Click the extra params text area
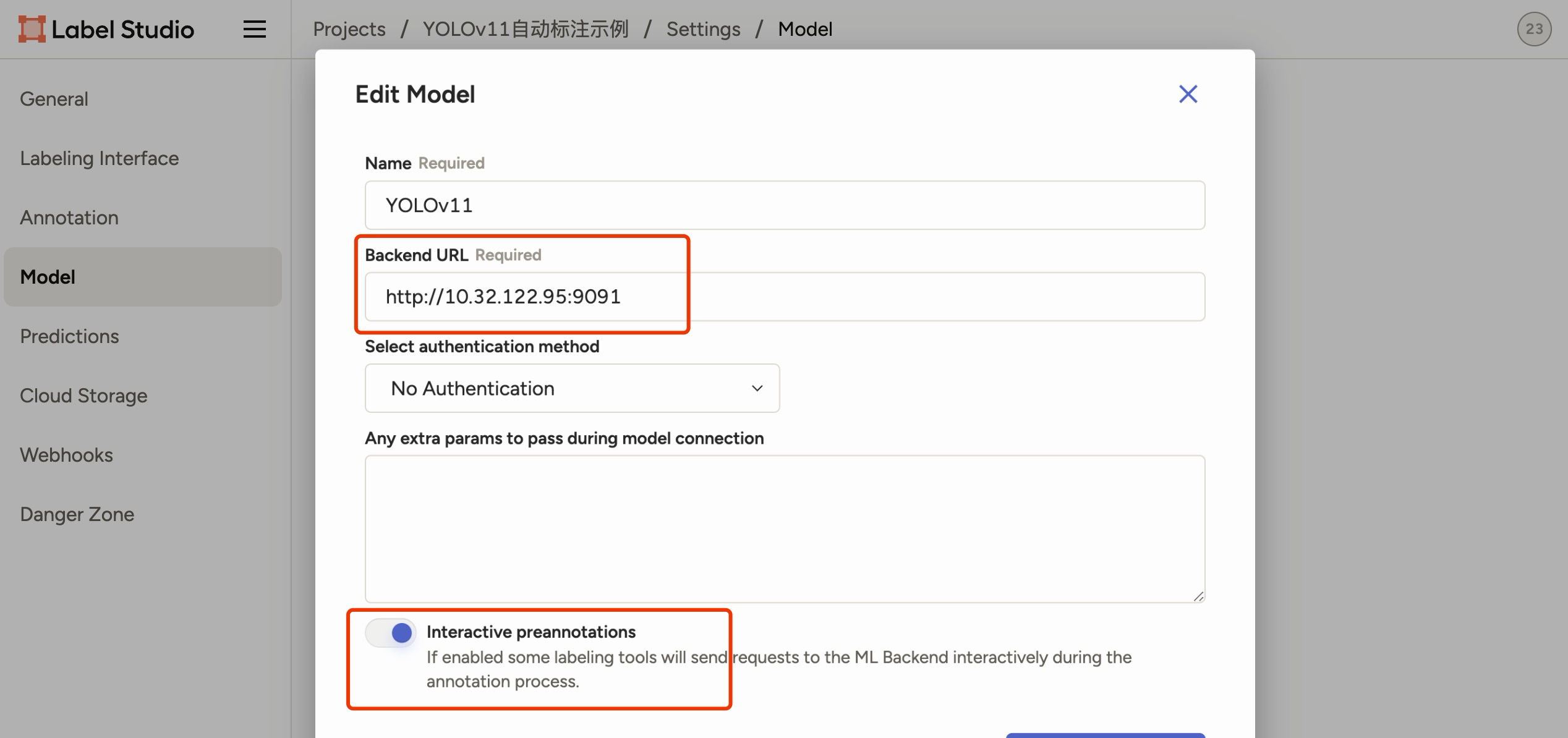 [x=784, y=528]
